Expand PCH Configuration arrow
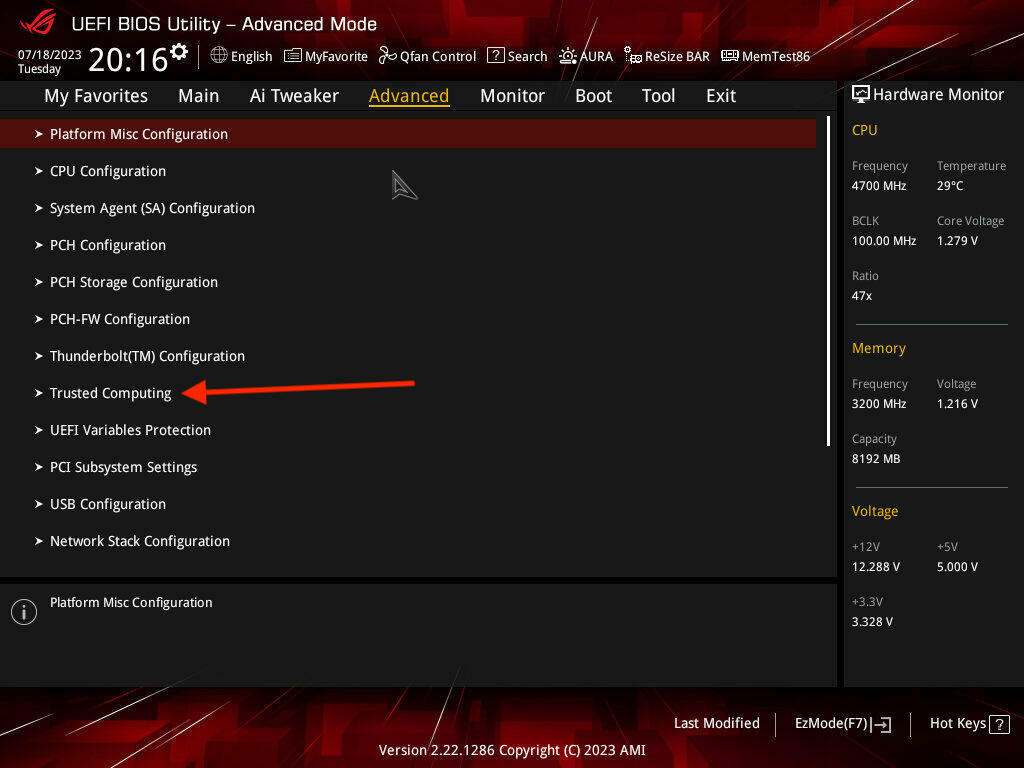The height and width of the screenshot is (768, 1024). pyautogui.click(x=39, y=245)
